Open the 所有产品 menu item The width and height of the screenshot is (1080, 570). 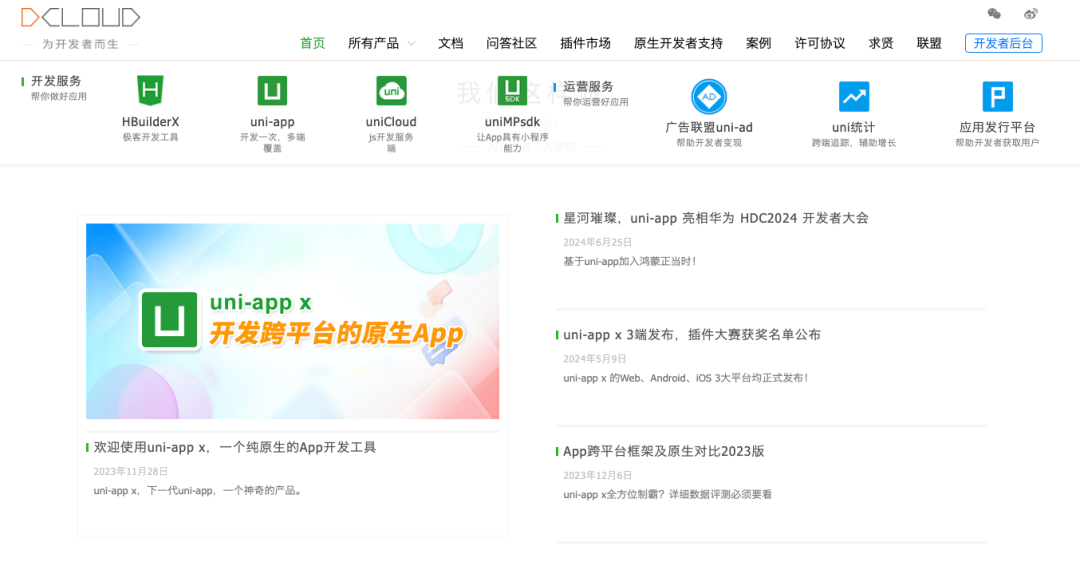point(373,43)
